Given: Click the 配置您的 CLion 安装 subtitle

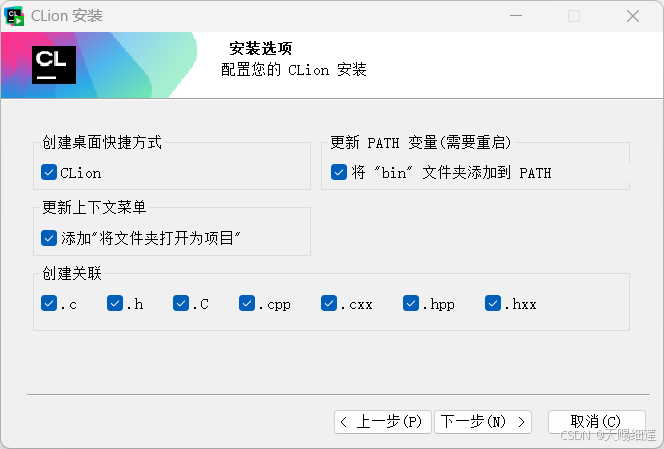Looking at the screenshot, I should (x=293, y=69).
